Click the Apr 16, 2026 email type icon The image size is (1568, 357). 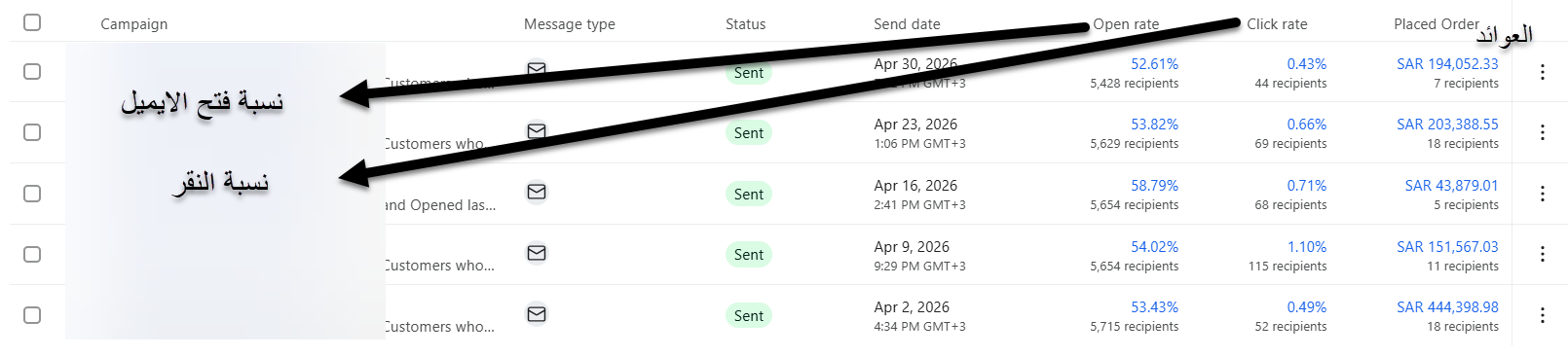(537, 192)
